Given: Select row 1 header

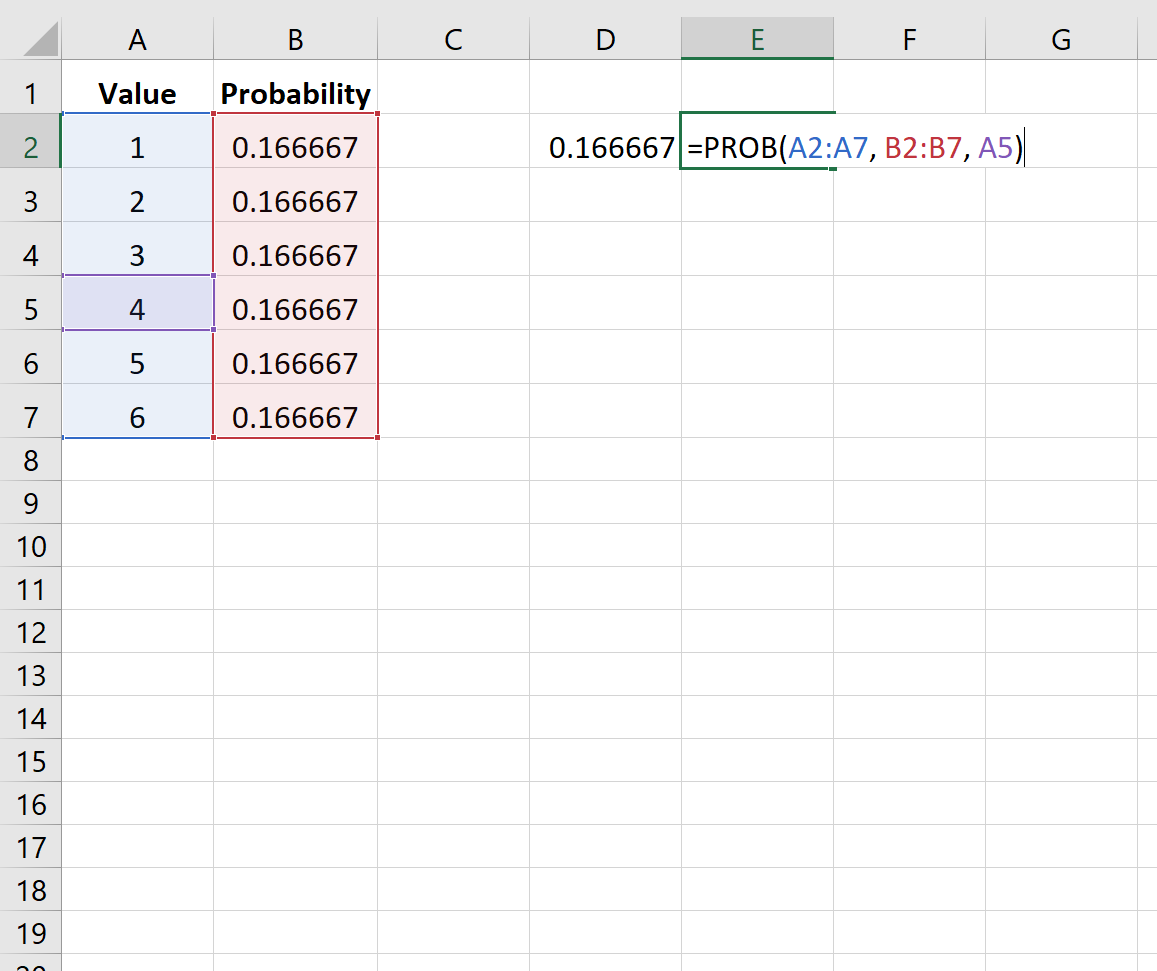Looking at the screenshot, I should [x=30, y=94].
